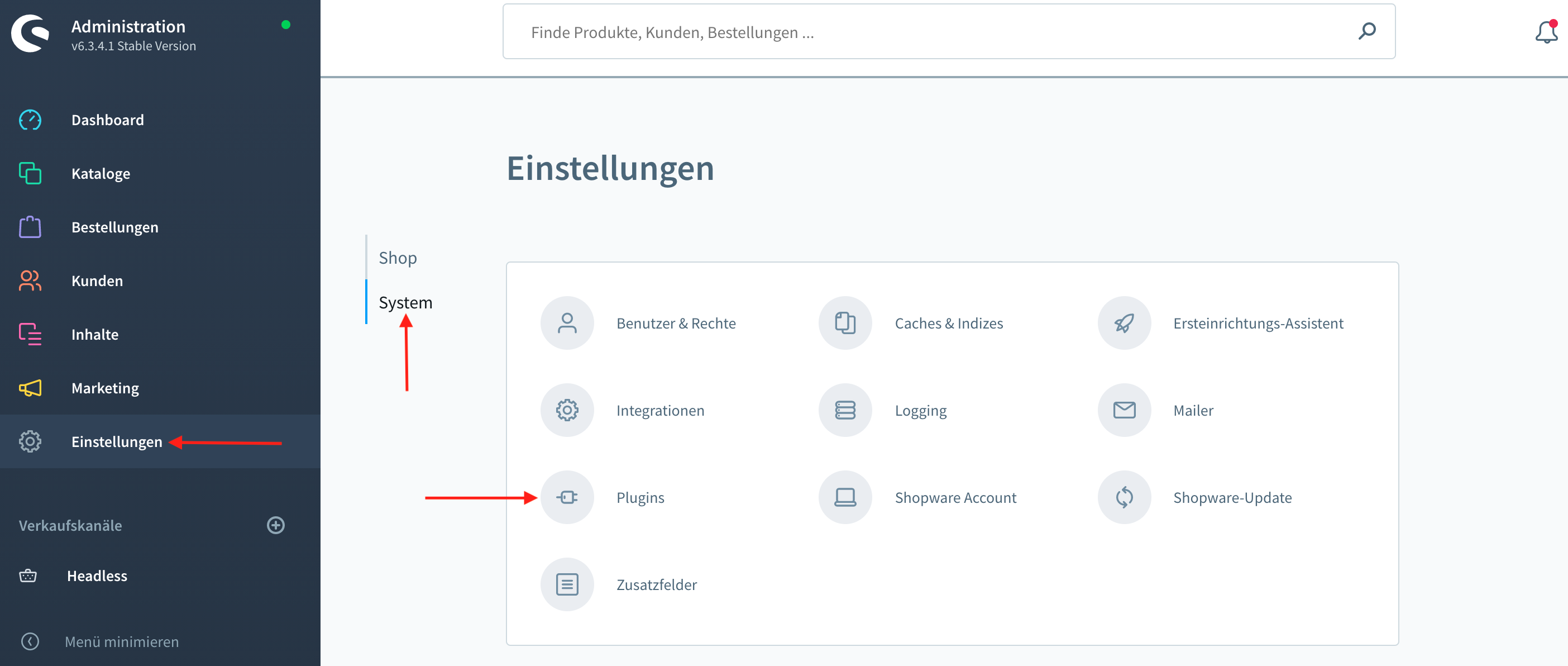Click the Shopware logo icon

30,34
